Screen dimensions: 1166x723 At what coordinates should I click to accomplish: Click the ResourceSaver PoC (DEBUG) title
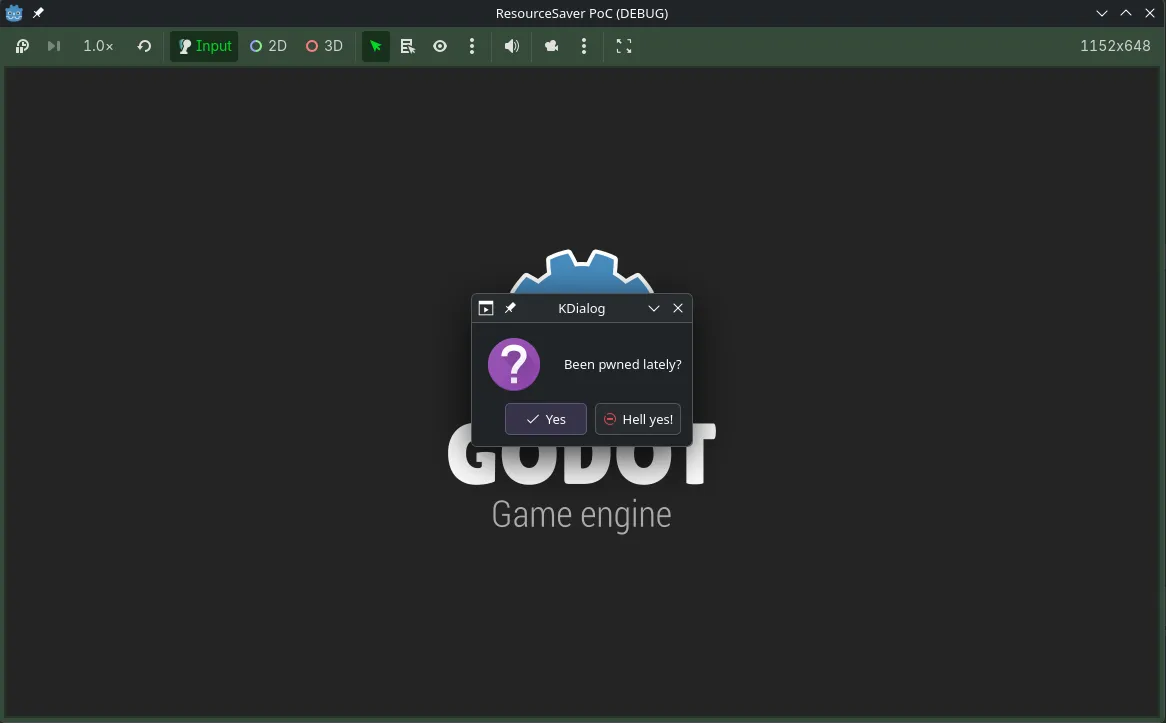pyautogui.click(x=582, y=13)
